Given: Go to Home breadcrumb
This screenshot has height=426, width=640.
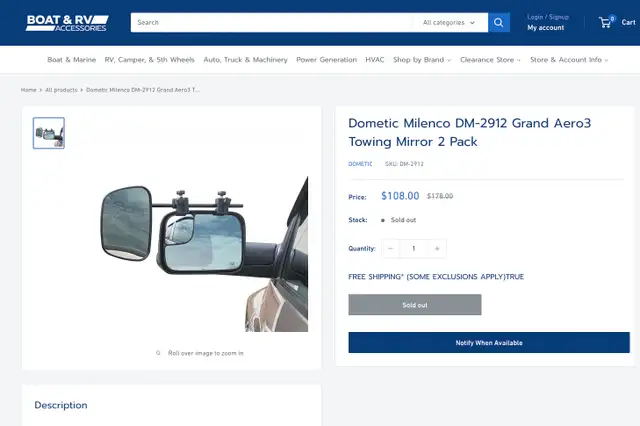Looking at the screenshot, I should [29, 90].
